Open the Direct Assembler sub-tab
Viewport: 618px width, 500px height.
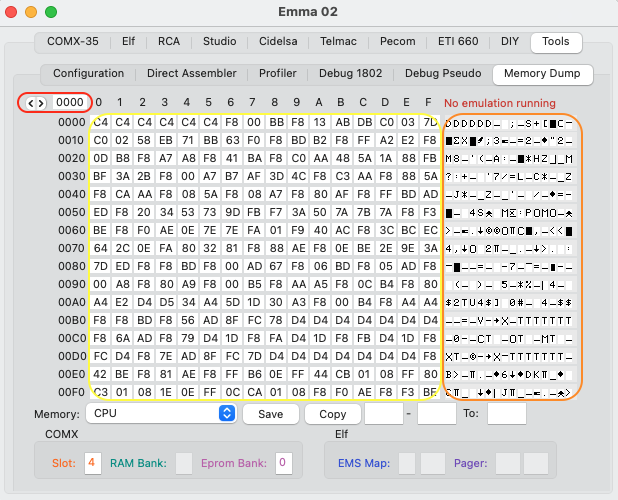(x=192, y=73)
